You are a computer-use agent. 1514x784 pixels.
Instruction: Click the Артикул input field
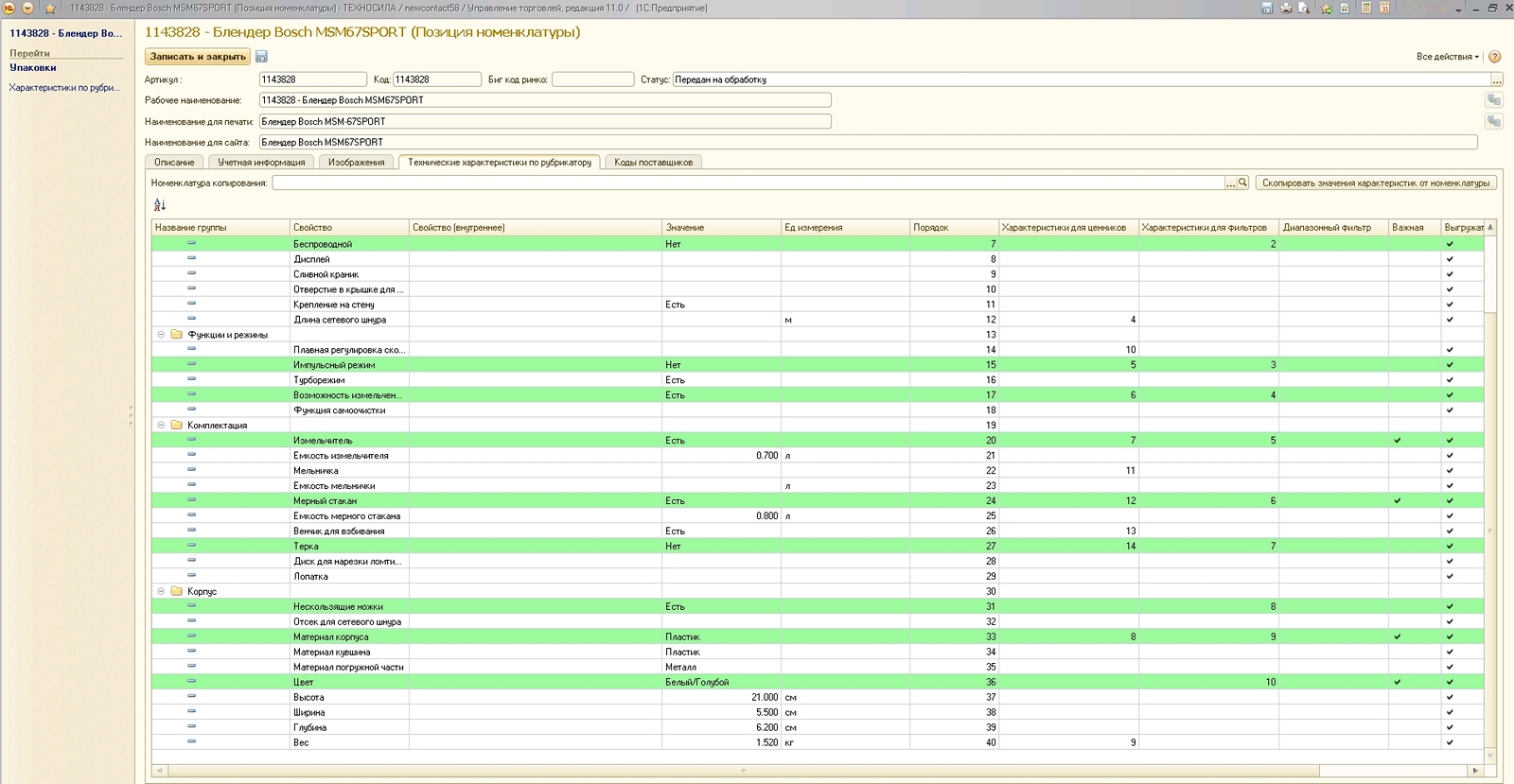[313, 79]
